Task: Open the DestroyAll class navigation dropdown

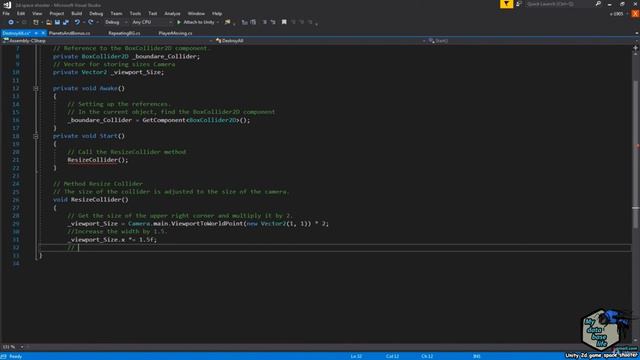Action: tap(320, 41)
